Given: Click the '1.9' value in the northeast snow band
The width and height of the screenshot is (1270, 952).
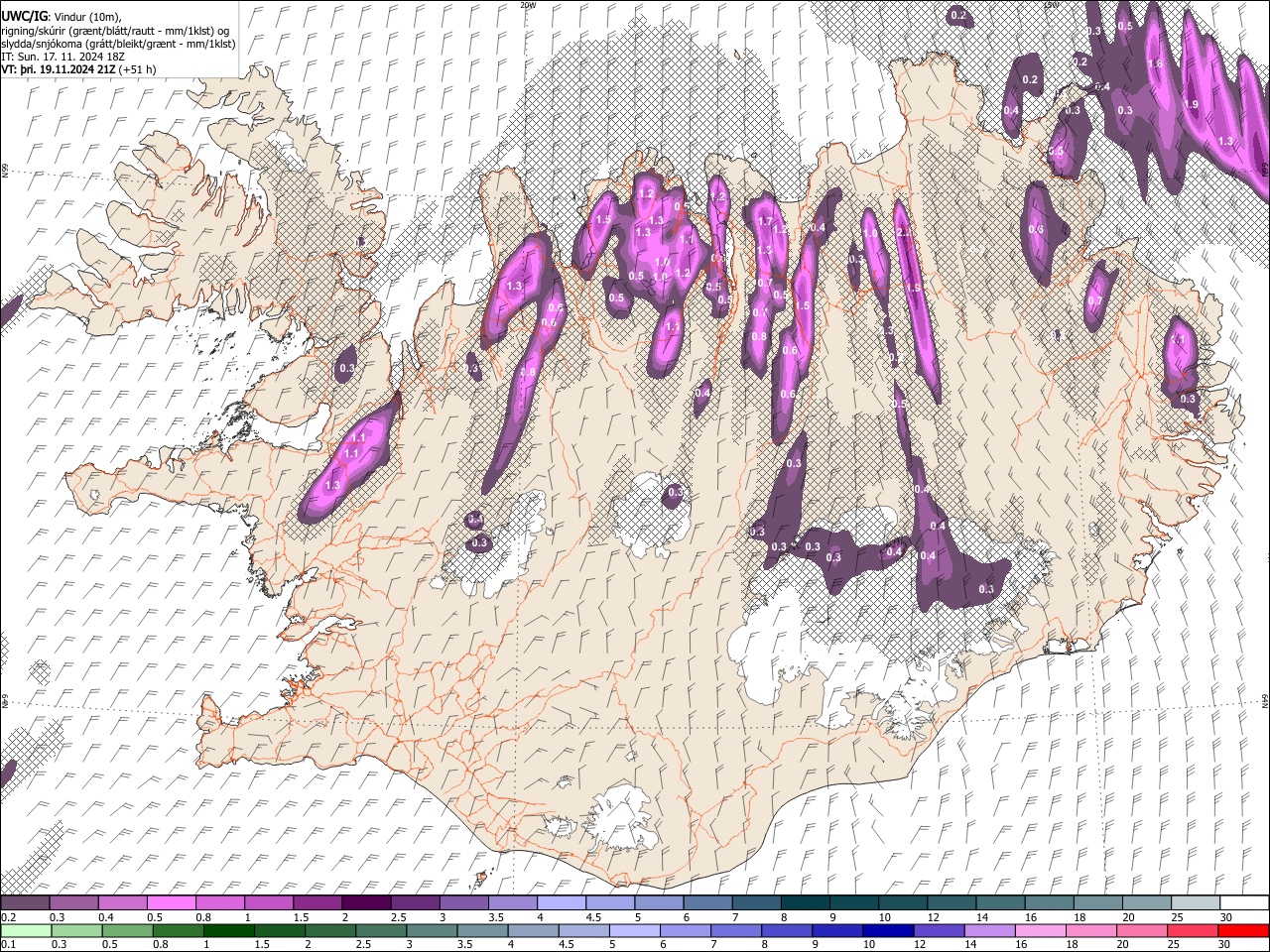Looking at the screenshot, I should (1192, 104).
